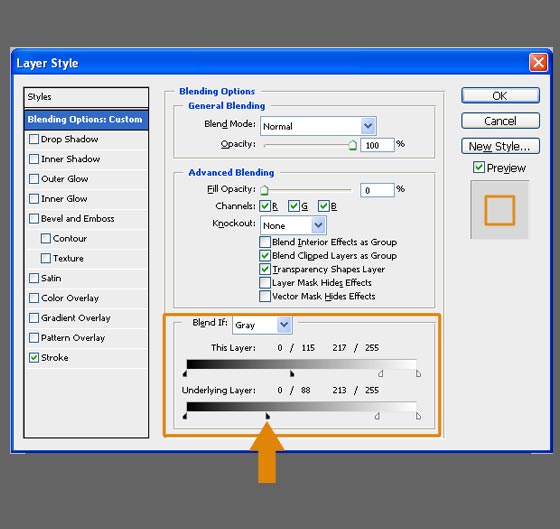This screenshot has height=529, width=560.
Task: Click Underlying Layer black slider half at 88
Action: (268, 416)
